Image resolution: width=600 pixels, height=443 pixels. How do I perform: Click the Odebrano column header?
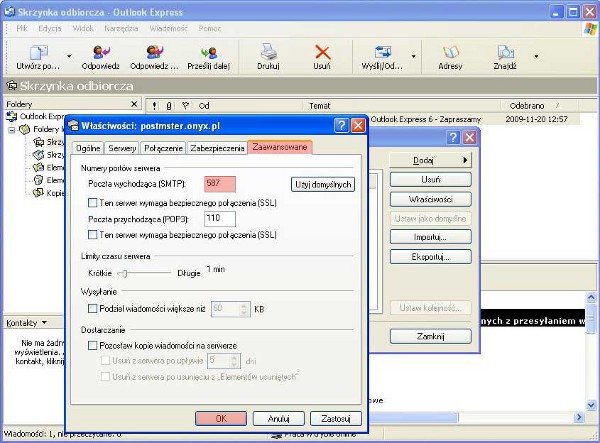540,106
